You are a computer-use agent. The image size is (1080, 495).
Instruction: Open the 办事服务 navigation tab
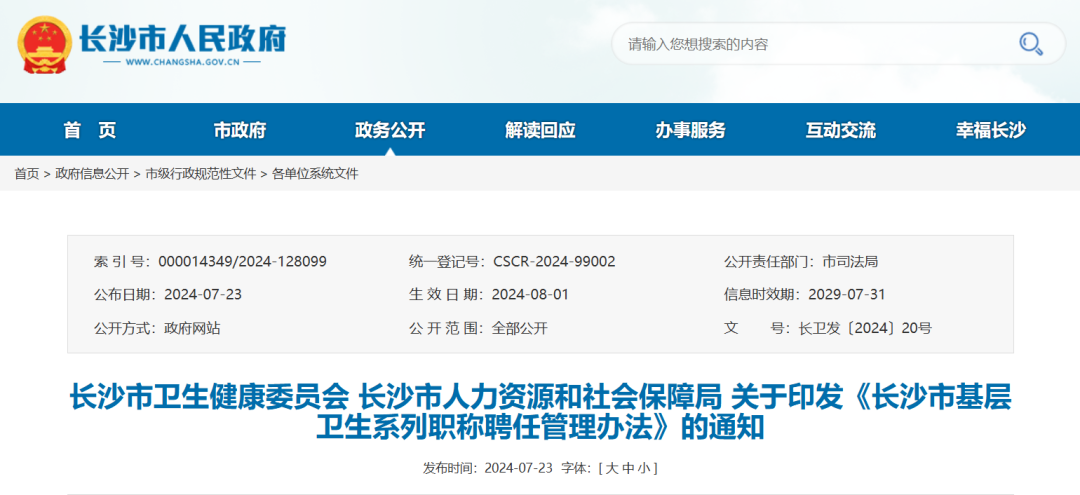[690, 129]
